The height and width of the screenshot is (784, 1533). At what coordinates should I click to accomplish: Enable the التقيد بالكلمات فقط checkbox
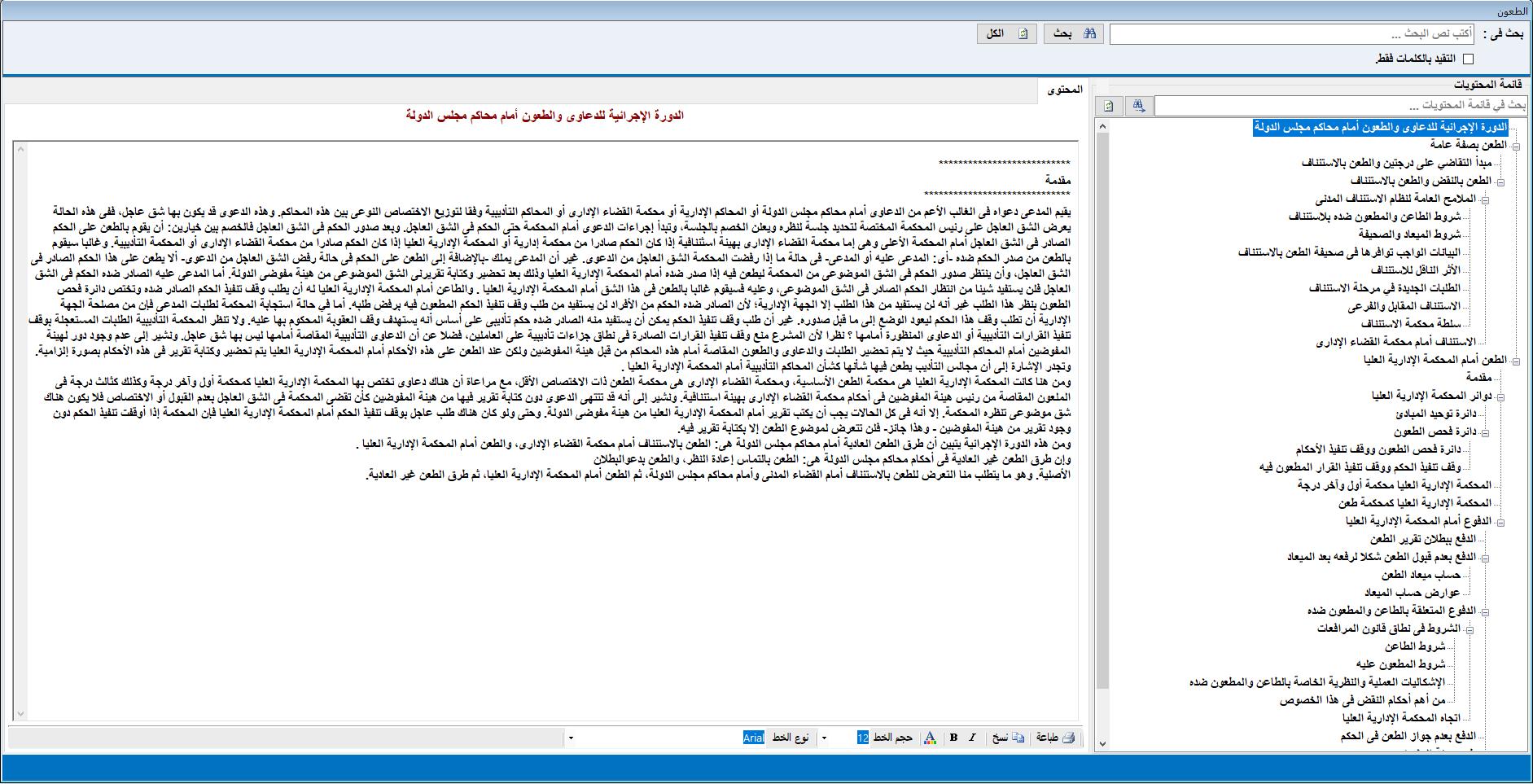[x=1468, y=59]
